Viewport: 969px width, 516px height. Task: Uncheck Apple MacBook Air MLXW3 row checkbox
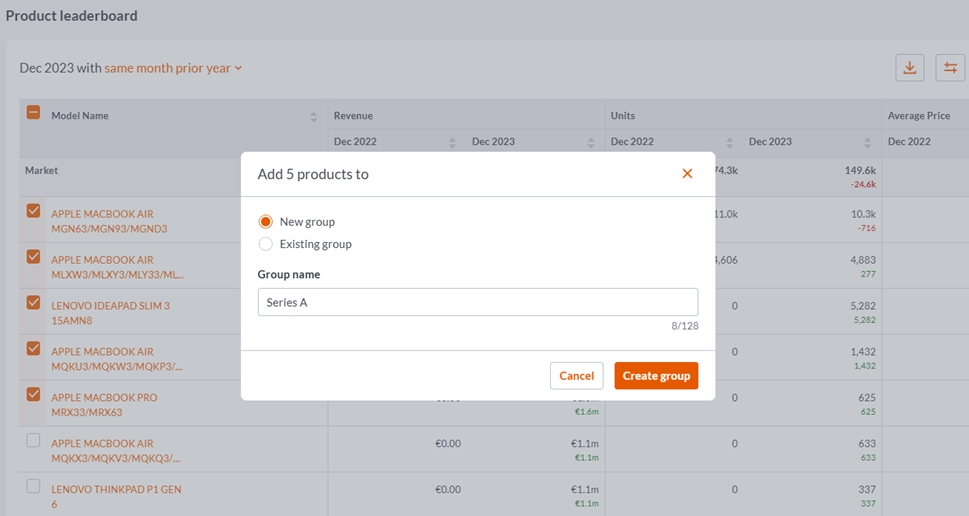(33, 256)
